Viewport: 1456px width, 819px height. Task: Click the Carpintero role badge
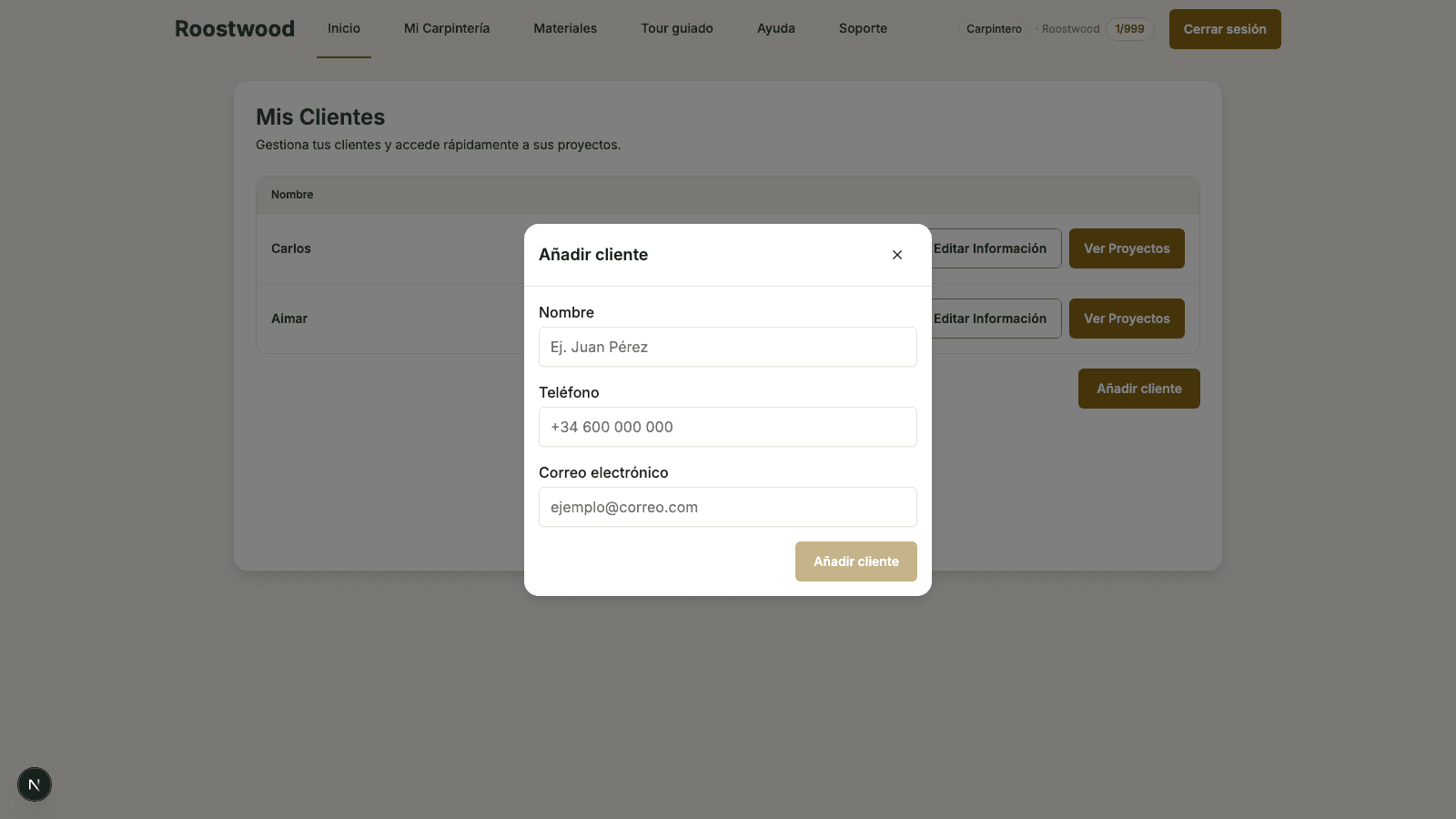click(x=994, y=29)
